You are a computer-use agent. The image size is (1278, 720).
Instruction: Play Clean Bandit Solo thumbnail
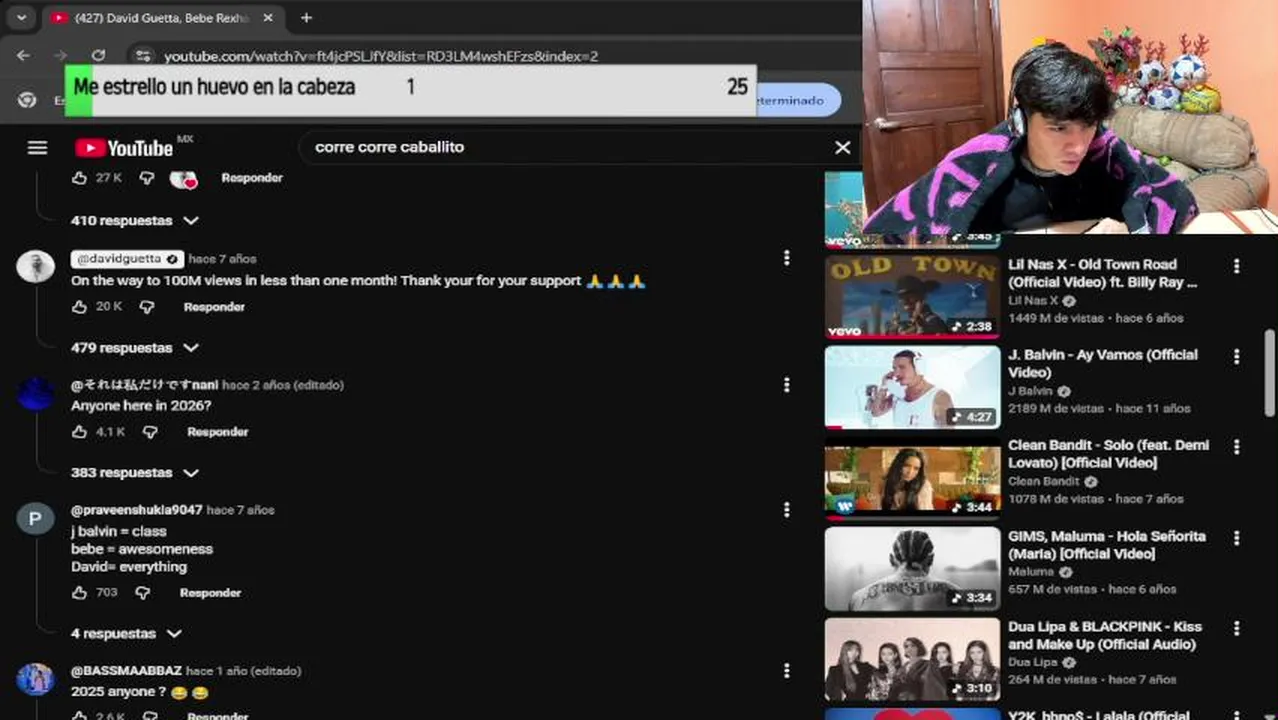912,478
